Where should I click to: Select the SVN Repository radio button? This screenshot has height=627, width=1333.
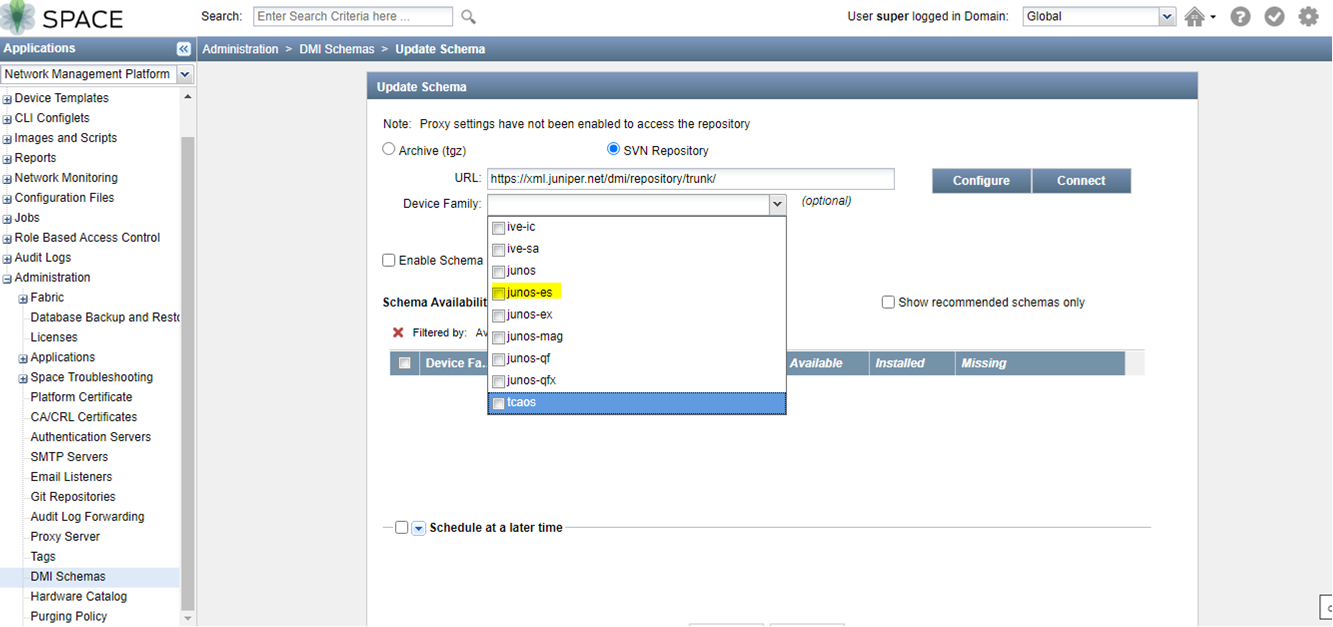click(614, 149)
